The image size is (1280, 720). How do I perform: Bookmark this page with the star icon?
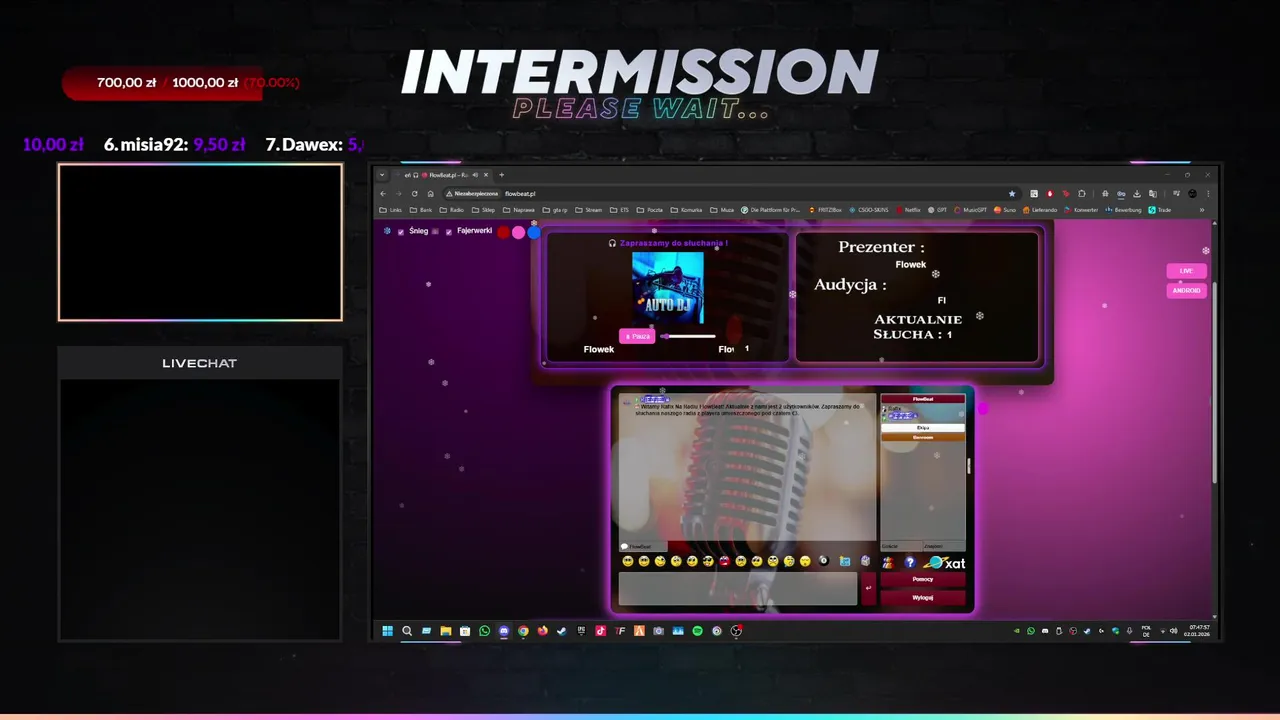tap(1012, 194)
